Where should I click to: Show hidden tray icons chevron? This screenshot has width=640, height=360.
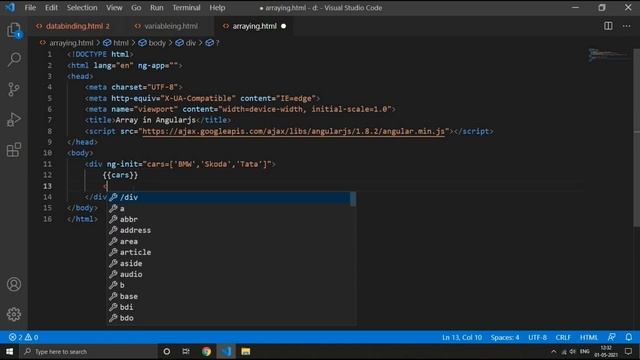pos(553,351)
